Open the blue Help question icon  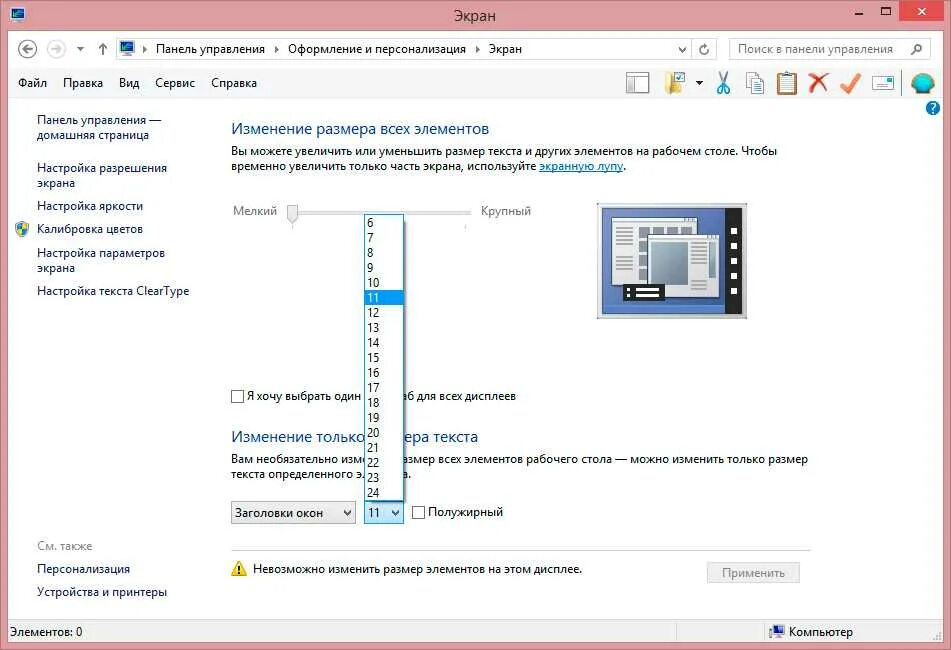[933, 109]
